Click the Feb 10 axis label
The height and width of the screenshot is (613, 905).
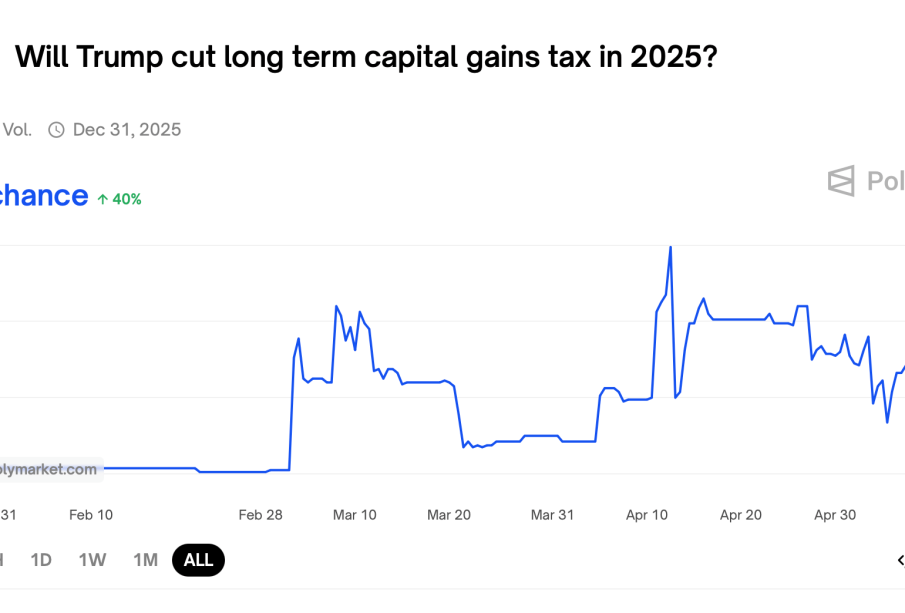tap(91, 515)
